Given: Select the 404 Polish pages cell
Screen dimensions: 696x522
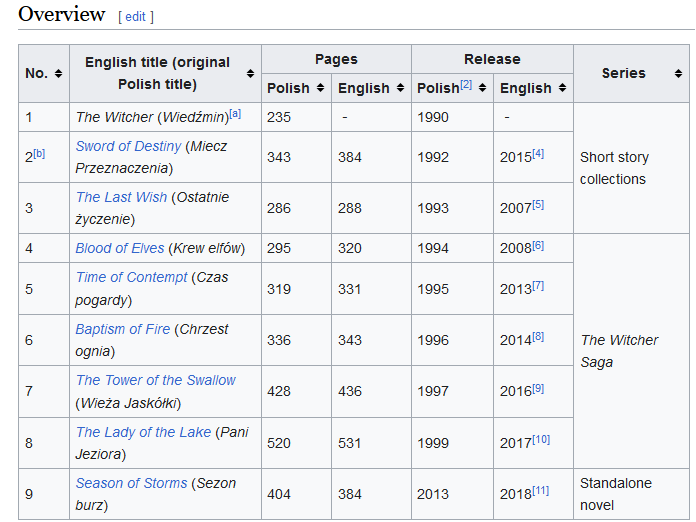Looking at the screenshot, I should tap(297, 494).
